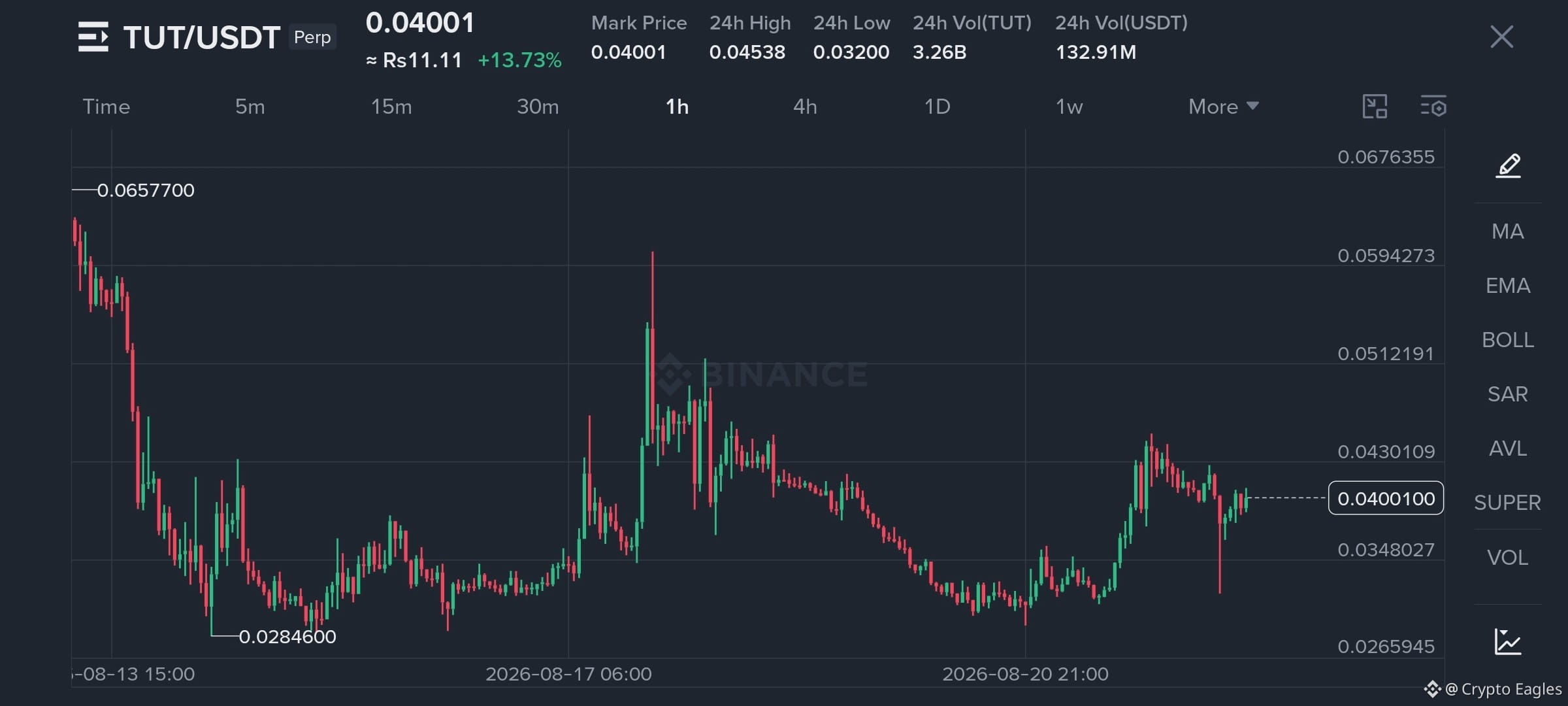
Task: Select the 1D timeframe
Action: click(937, 107)
